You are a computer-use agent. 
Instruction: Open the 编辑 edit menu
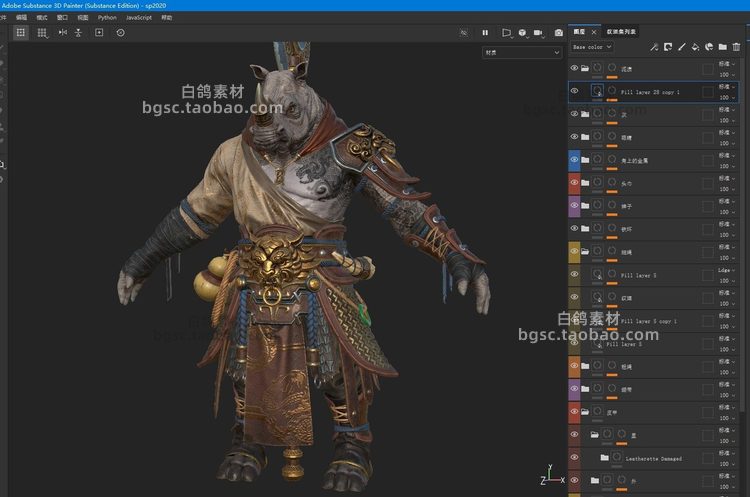click(x=22, y=17)
